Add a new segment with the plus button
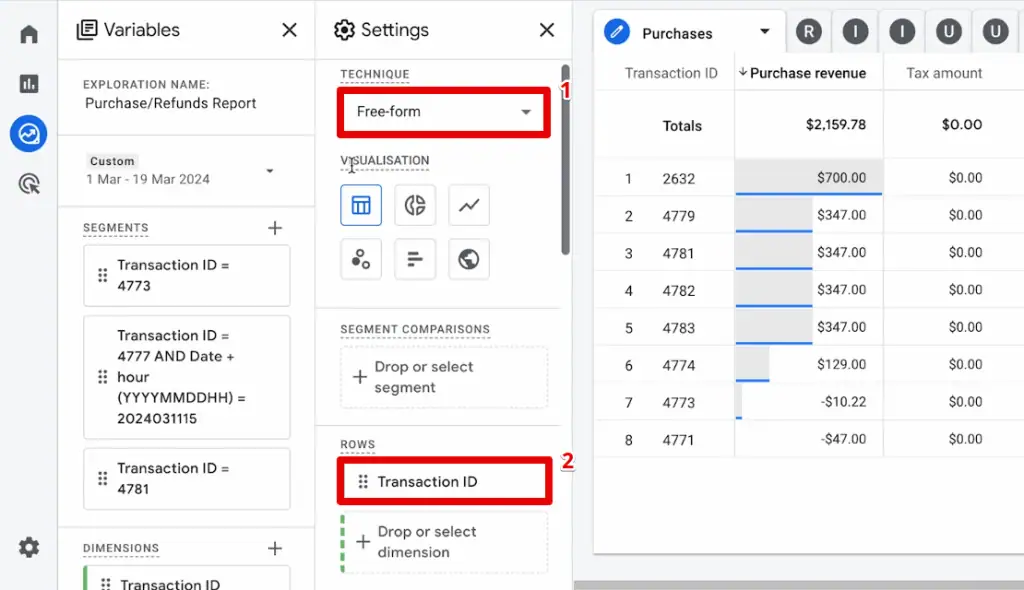The image size is (1024, 590). point(275,228)
